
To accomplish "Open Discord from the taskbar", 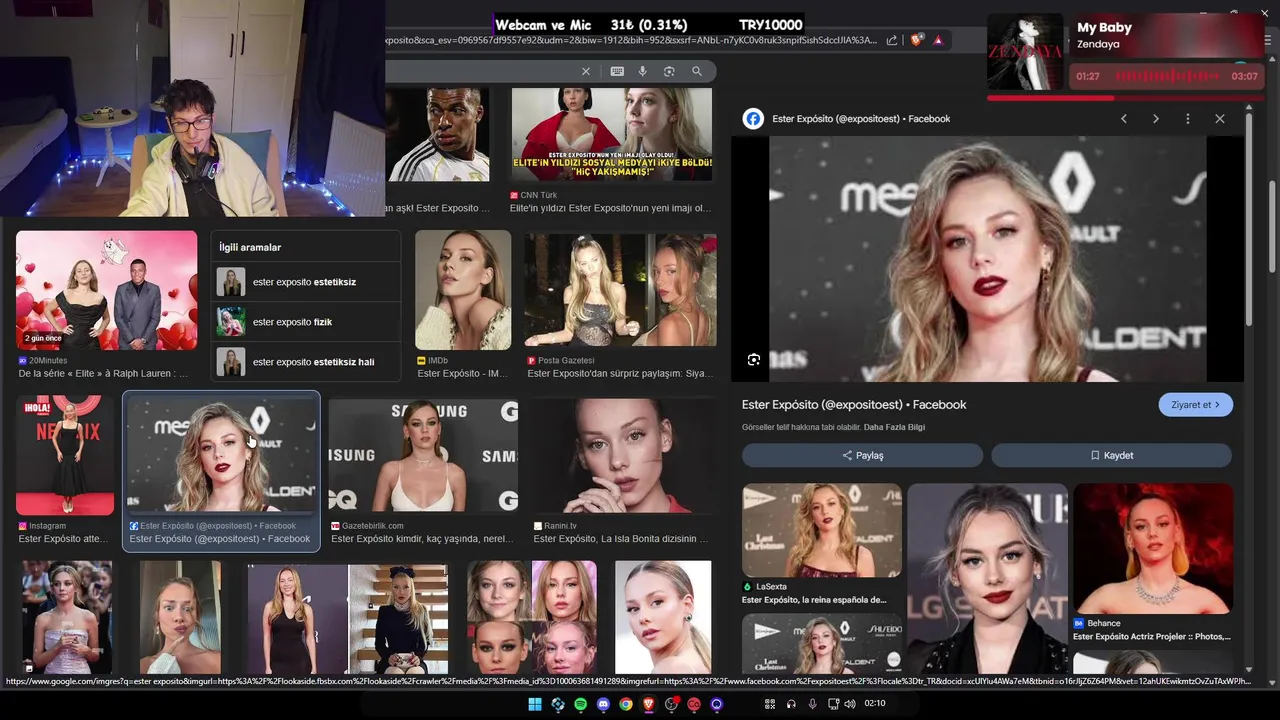I will click(x=603, y=704).
